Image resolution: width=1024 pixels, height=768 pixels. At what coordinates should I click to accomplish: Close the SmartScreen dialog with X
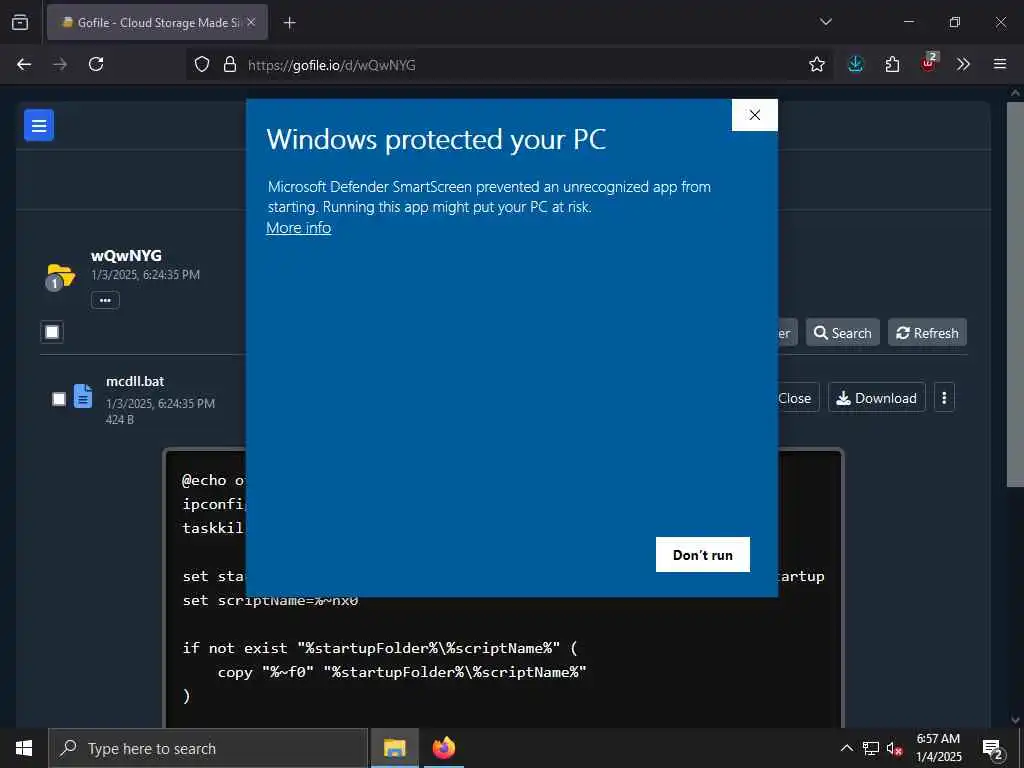(755, 115)
